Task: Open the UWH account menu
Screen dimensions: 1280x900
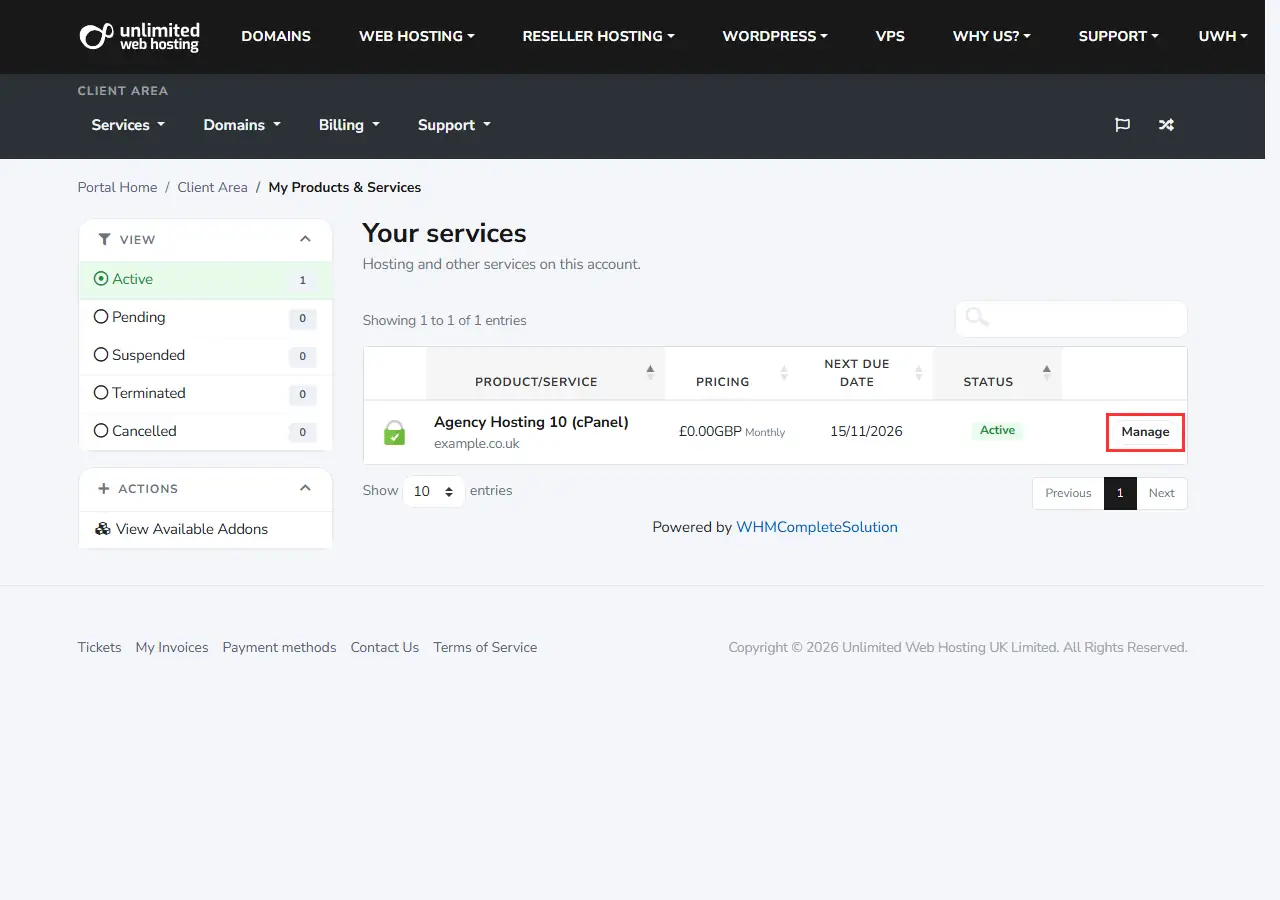Action: 1223,36
